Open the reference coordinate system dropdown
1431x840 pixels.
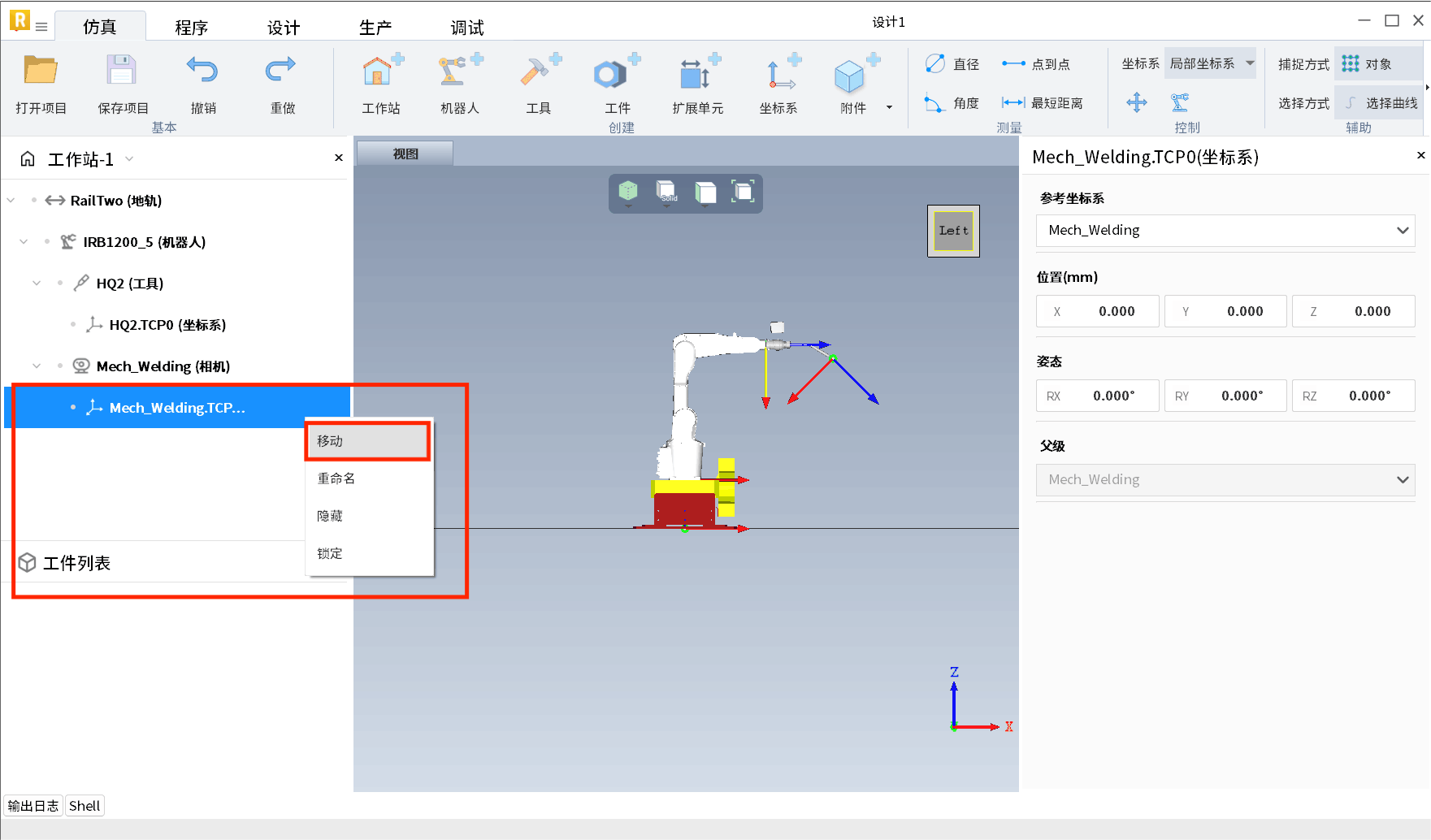coord(1225,231)
